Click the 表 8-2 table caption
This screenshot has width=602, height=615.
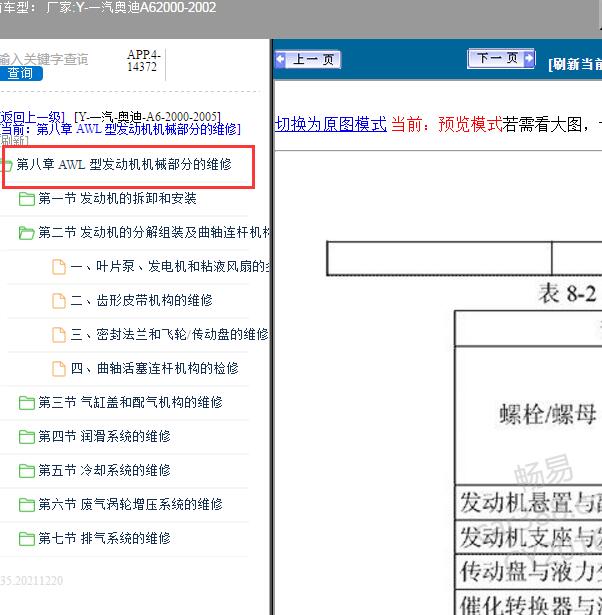pyautogui.click(x=567, y=294)
